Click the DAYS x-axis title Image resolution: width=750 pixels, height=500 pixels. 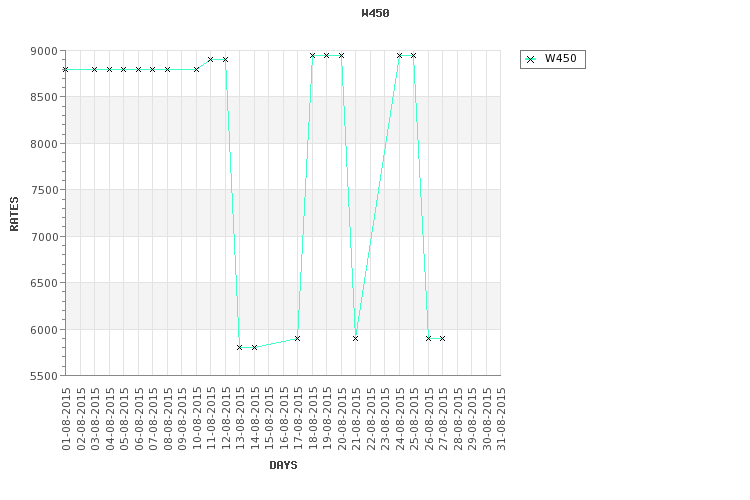tap(283, 465)
